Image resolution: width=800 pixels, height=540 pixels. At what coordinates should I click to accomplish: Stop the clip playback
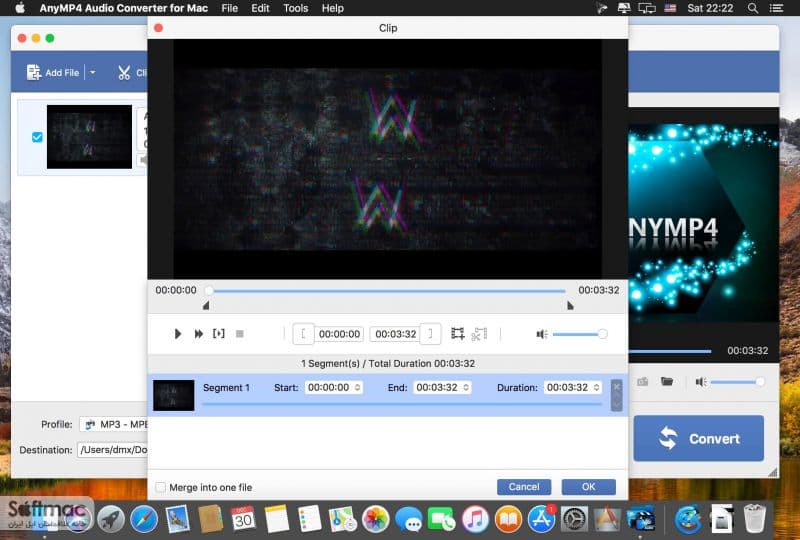coord(239,334)
